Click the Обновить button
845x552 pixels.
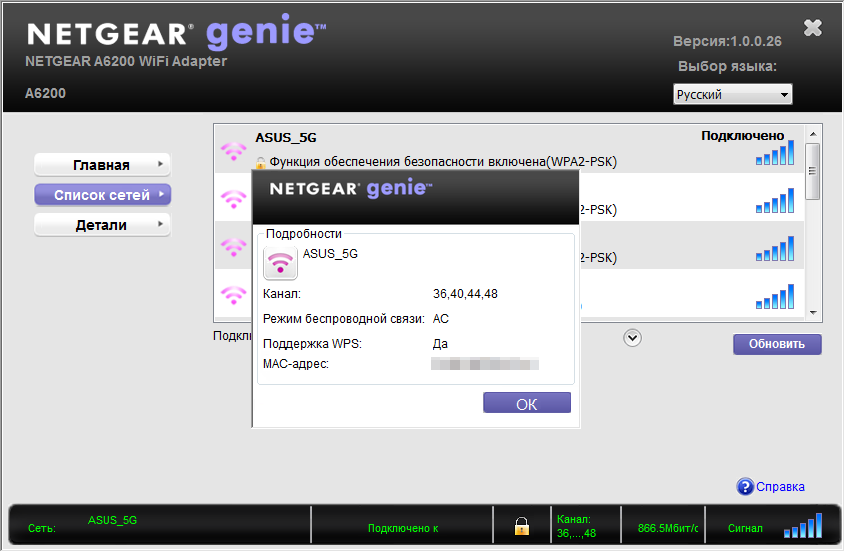pos(777,344)
